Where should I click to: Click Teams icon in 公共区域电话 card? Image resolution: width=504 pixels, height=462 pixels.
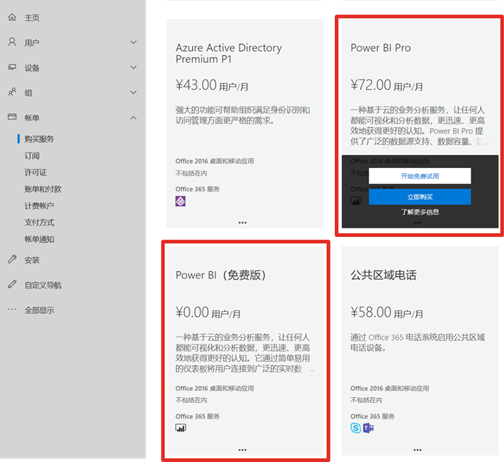[x=368, y=428]
